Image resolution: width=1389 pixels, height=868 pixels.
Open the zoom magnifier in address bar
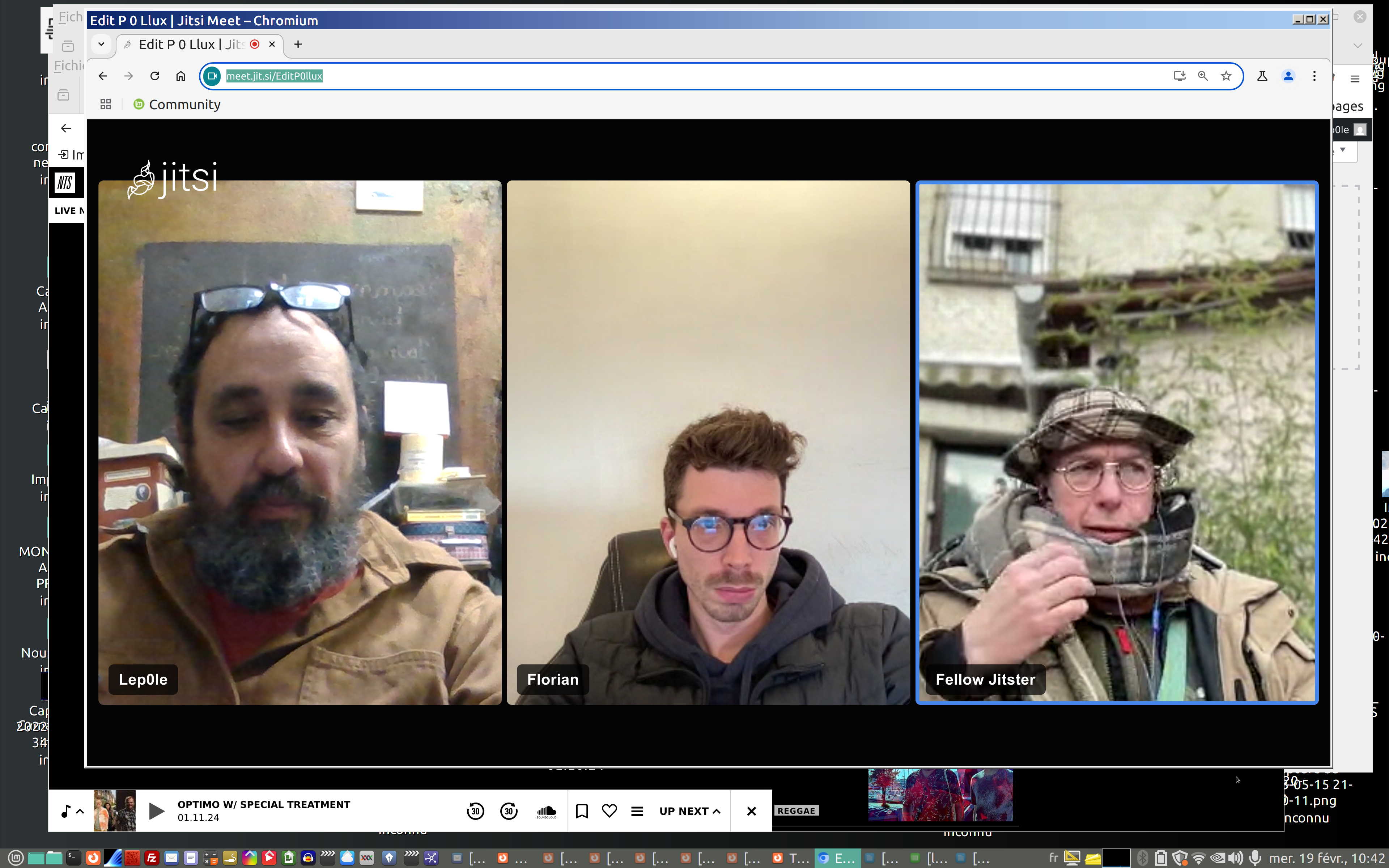coord(1202,76)
